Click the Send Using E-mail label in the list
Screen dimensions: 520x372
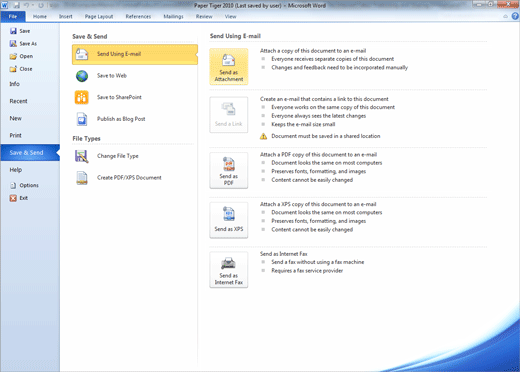119,54
